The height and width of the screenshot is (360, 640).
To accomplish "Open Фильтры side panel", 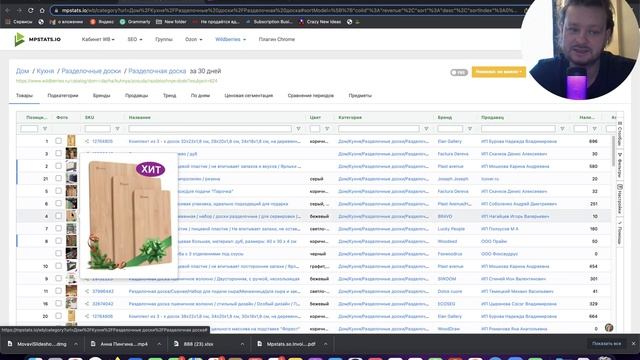I will point(620,165).
